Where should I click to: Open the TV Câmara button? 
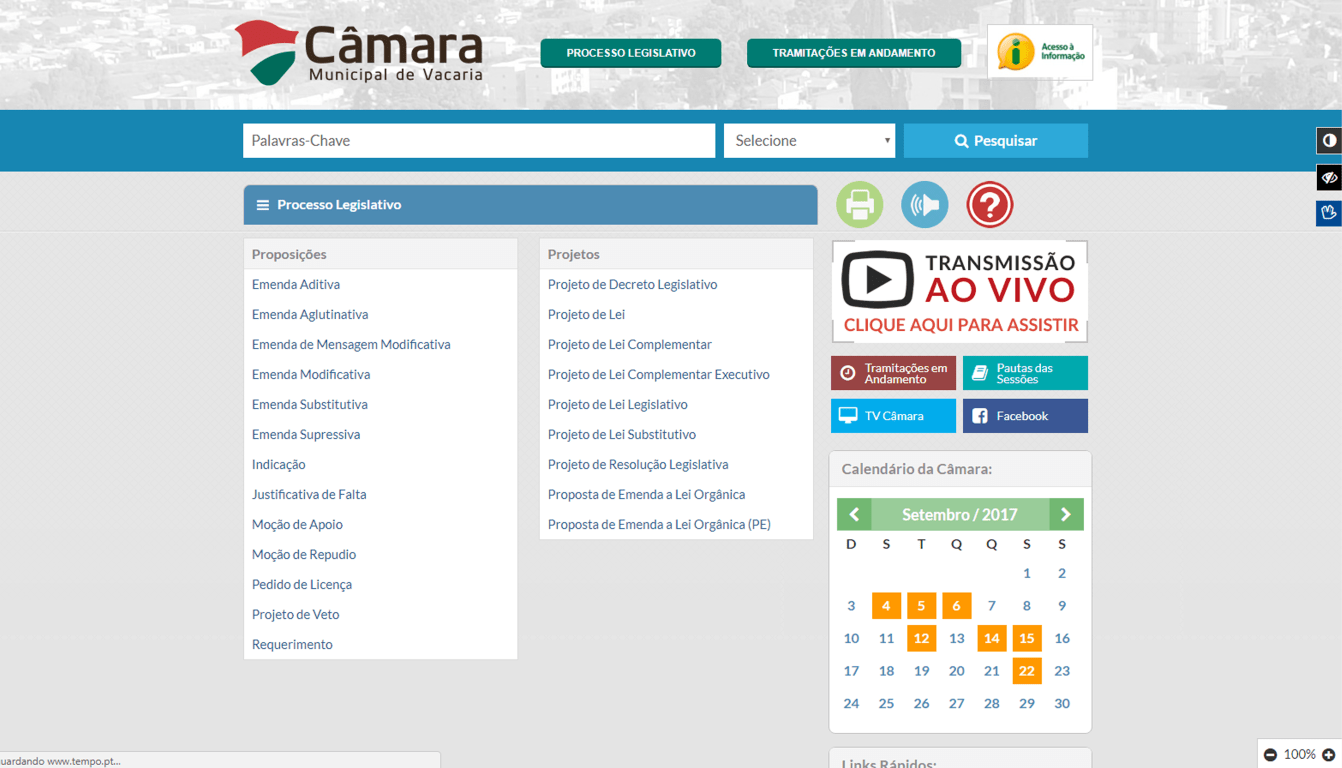click(893, 416)
